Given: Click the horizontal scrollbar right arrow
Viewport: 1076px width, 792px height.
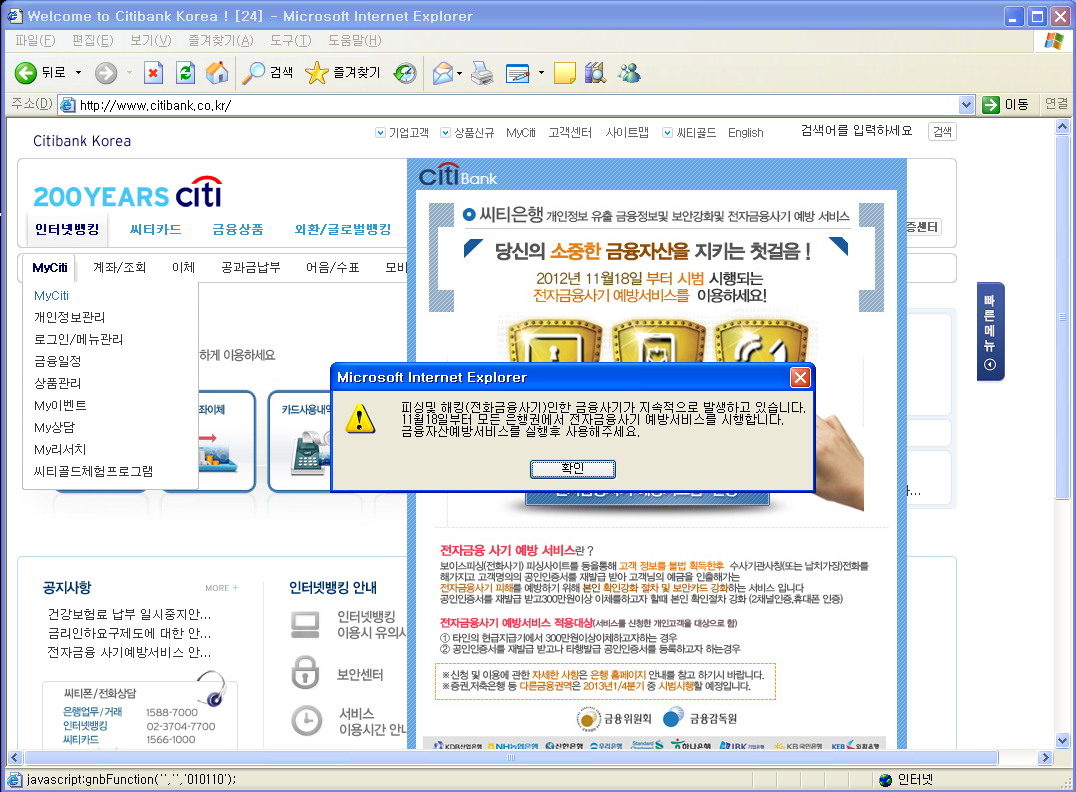Looking at the screenshot, I should pos(1045,758).
